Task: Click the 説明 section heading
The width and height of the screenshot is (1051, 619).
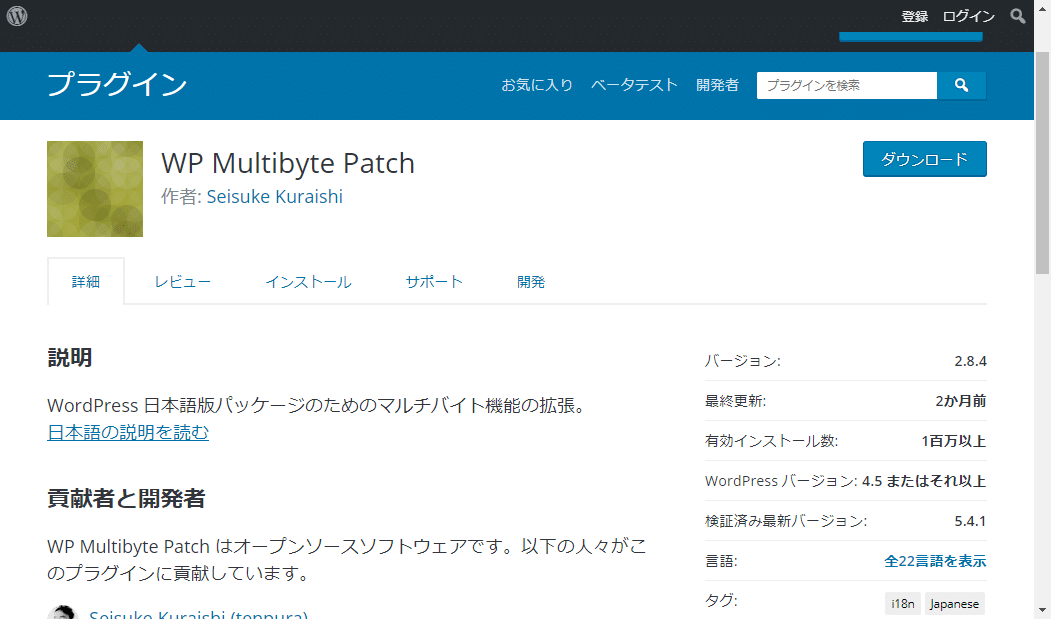Action: 70,357
